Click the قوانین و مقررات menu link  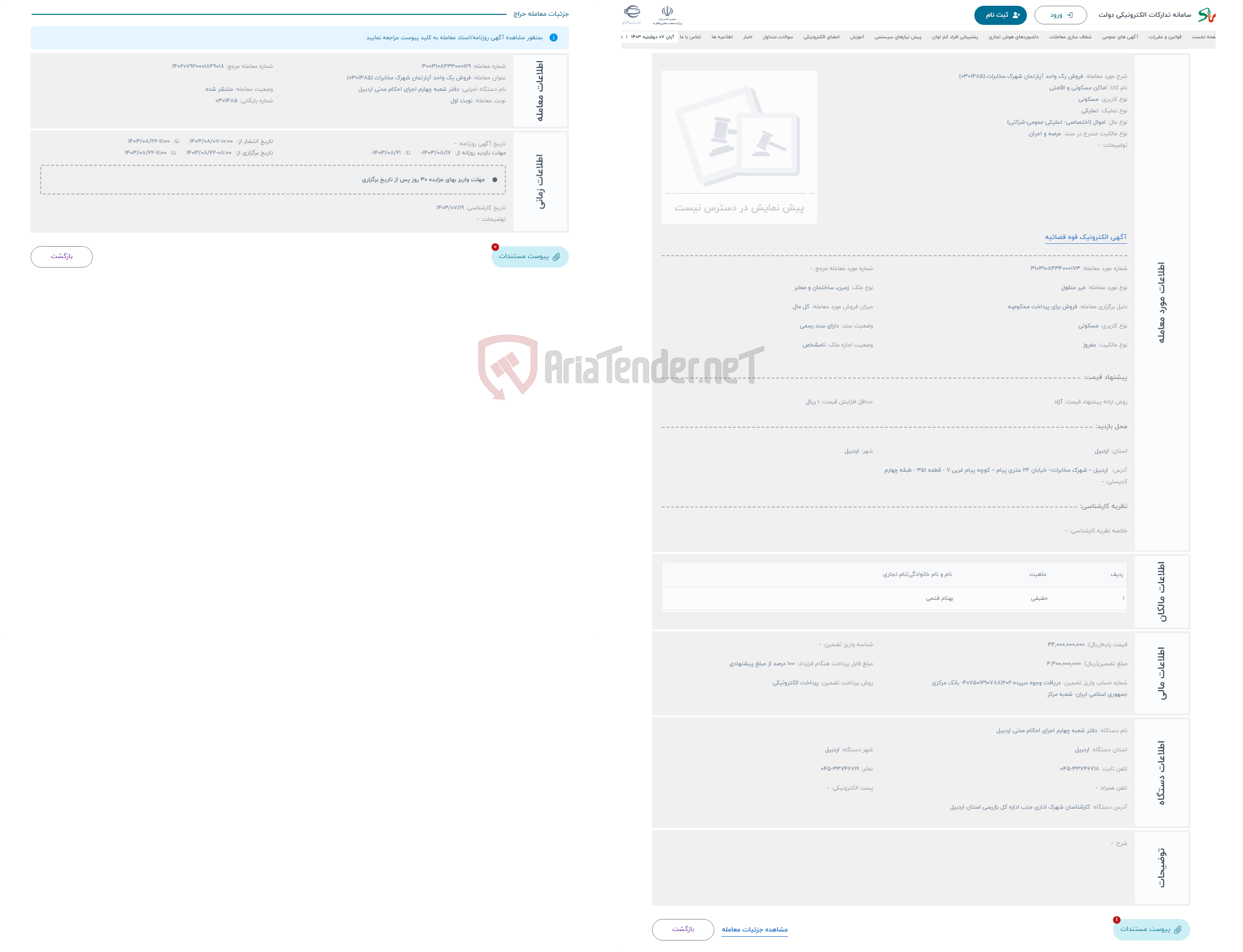coord(1181,42)
